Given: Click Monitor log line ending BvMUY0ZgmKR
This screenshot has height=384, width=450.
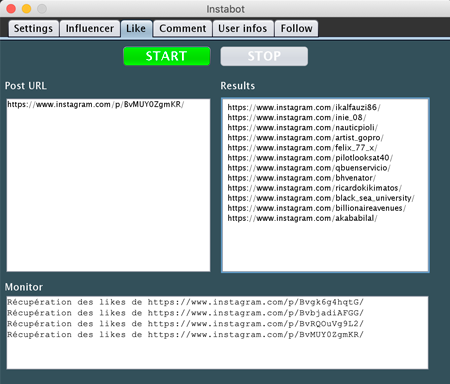Looking at the screenshot, I should coord(185,334).
